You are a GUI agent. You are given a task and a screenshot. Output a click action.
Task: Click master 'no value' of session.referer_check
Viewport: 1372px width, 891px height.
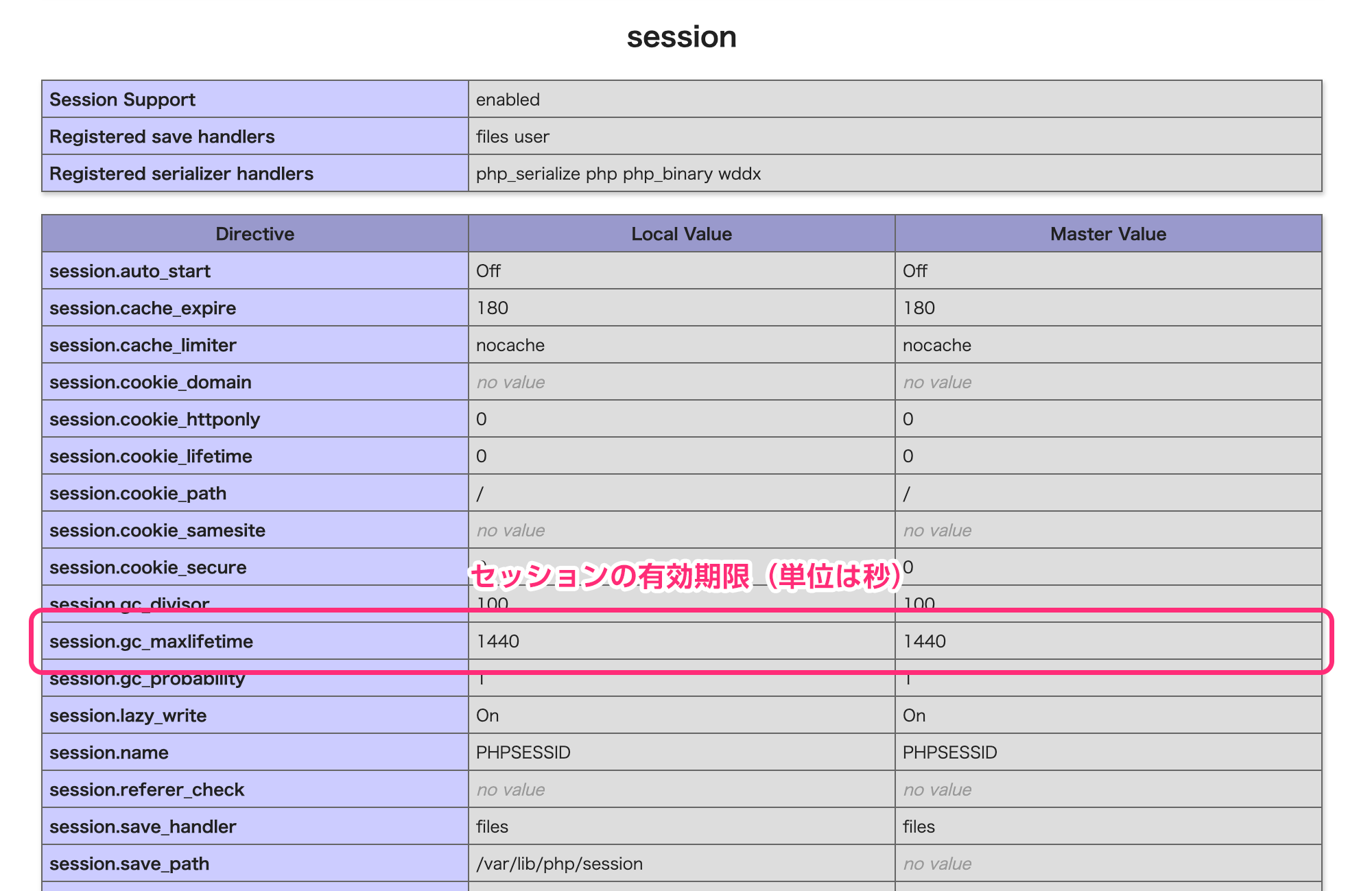tap(937, 789)
